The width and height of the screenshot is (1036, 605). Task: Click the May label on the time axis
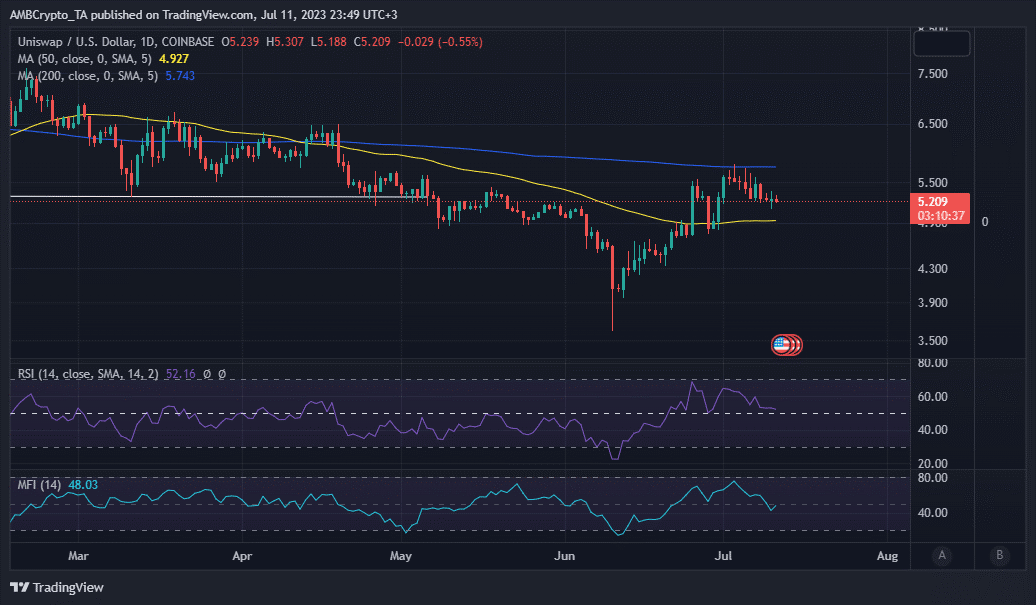(x=400, y=556)
